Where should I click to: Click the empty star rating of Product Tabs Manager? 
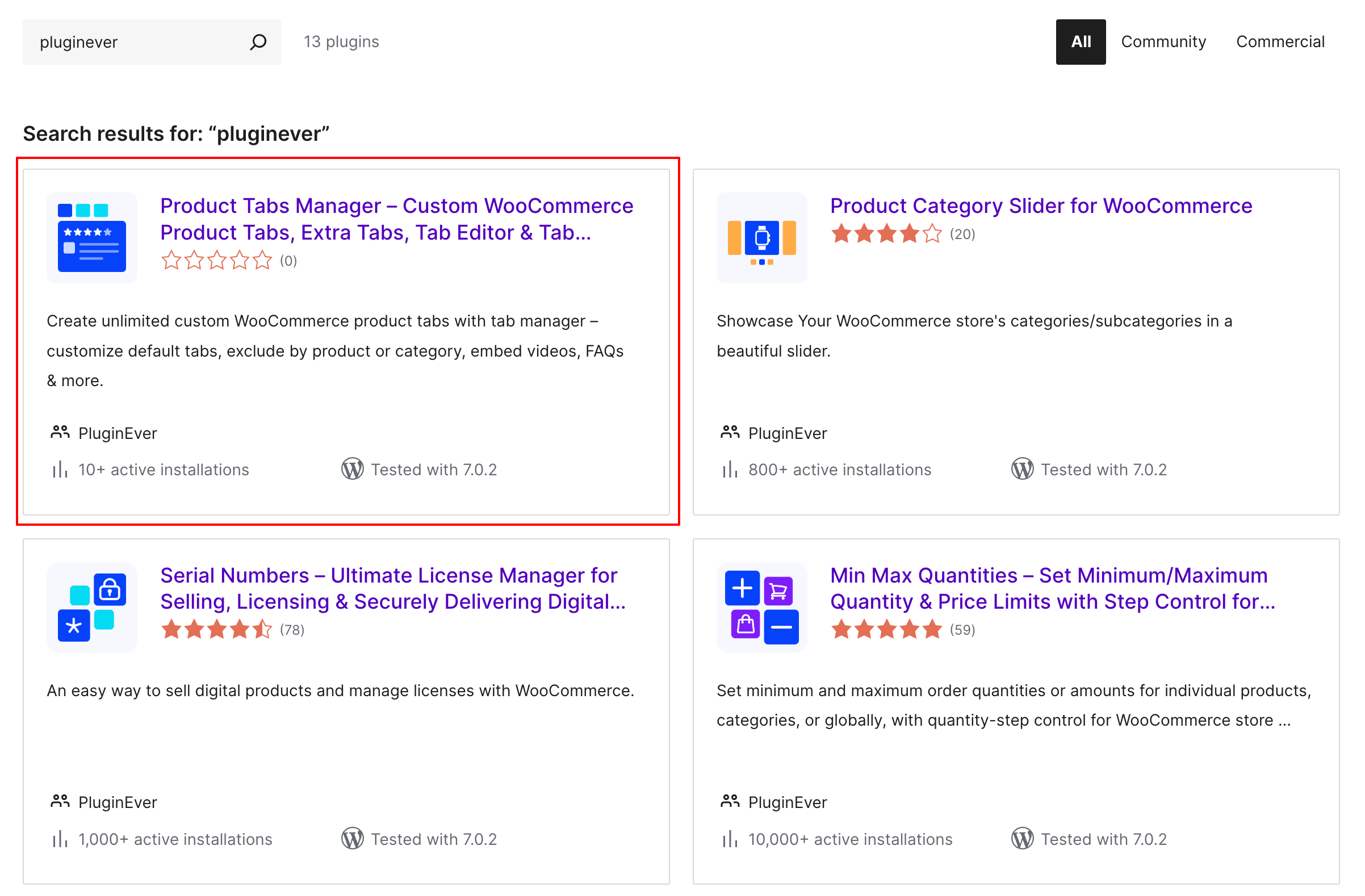[217, 261]
